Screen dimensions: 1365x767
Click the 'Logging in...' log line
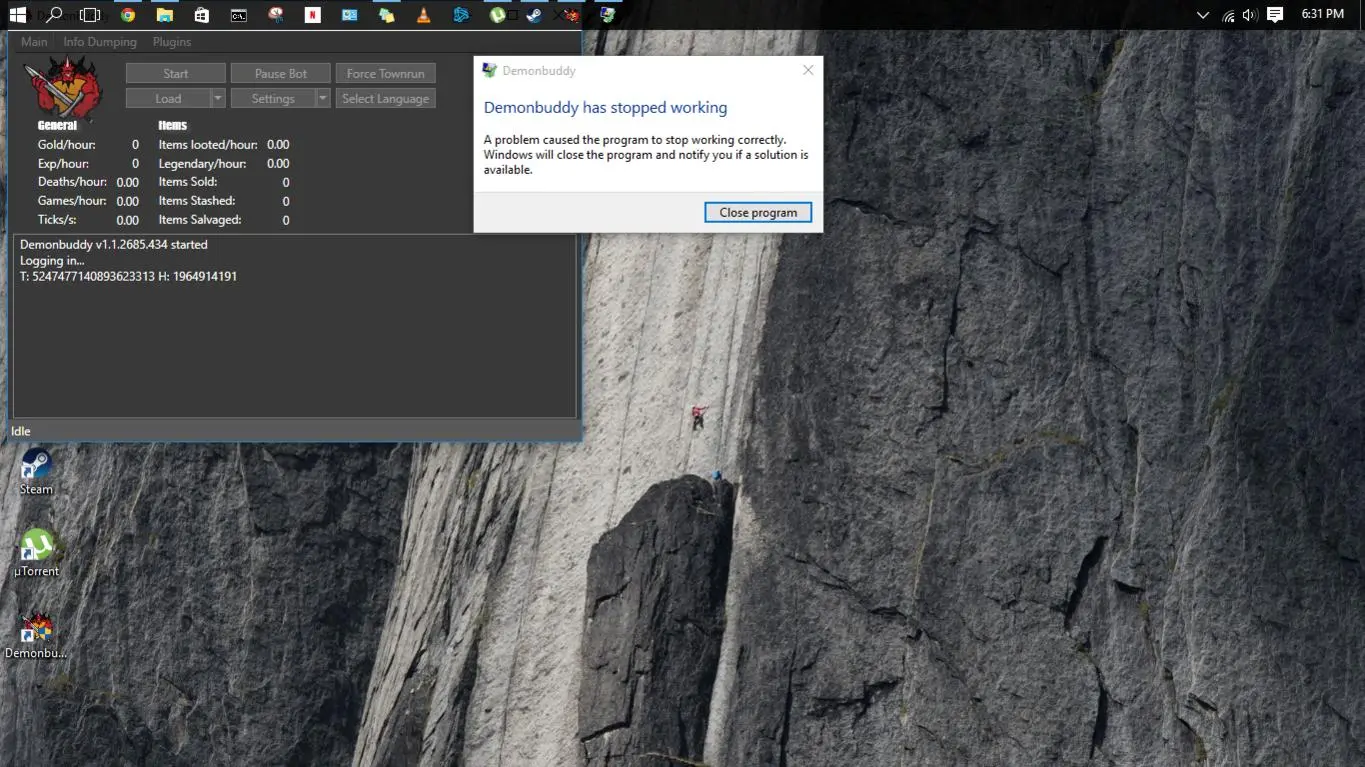pos(52,261)
